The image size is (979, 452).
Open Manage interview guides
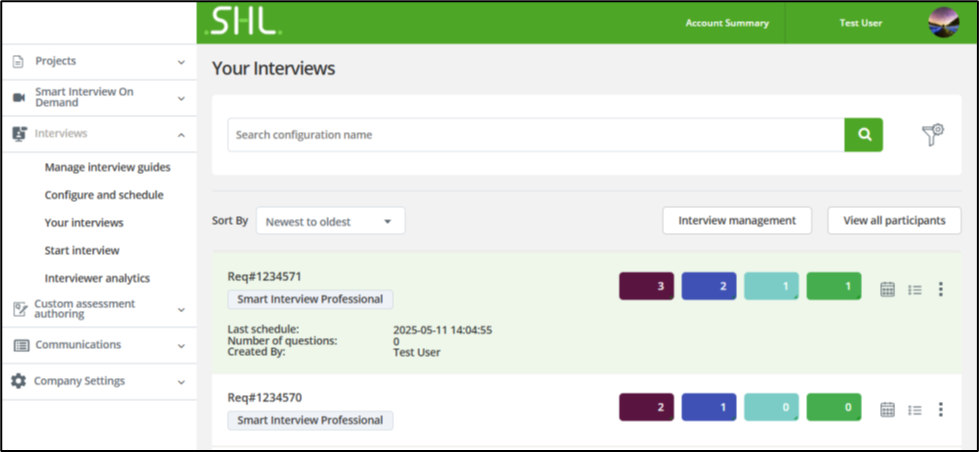point(107,167)
